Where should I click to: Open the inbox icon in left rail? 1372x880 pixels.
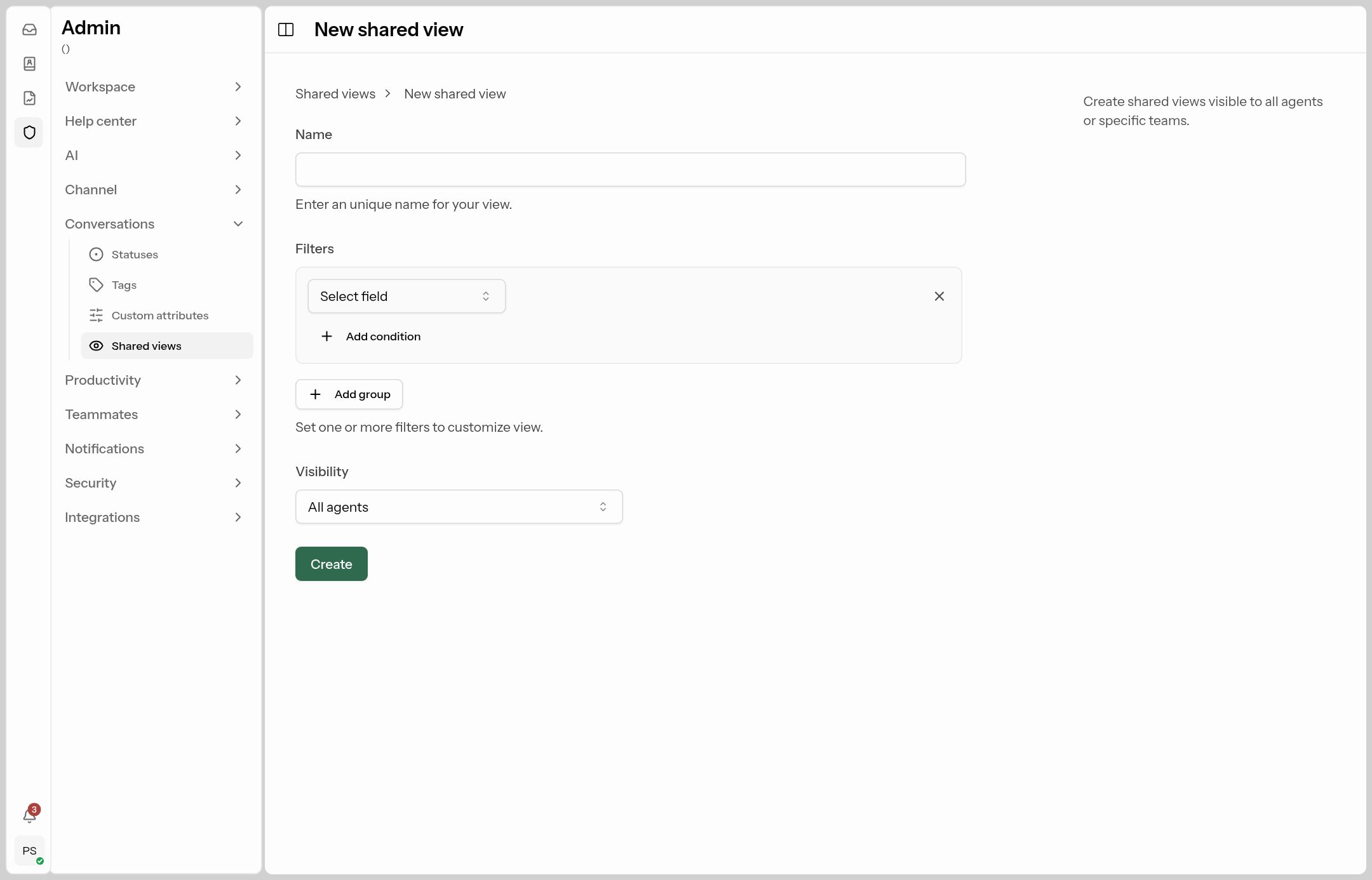point(29,29)
